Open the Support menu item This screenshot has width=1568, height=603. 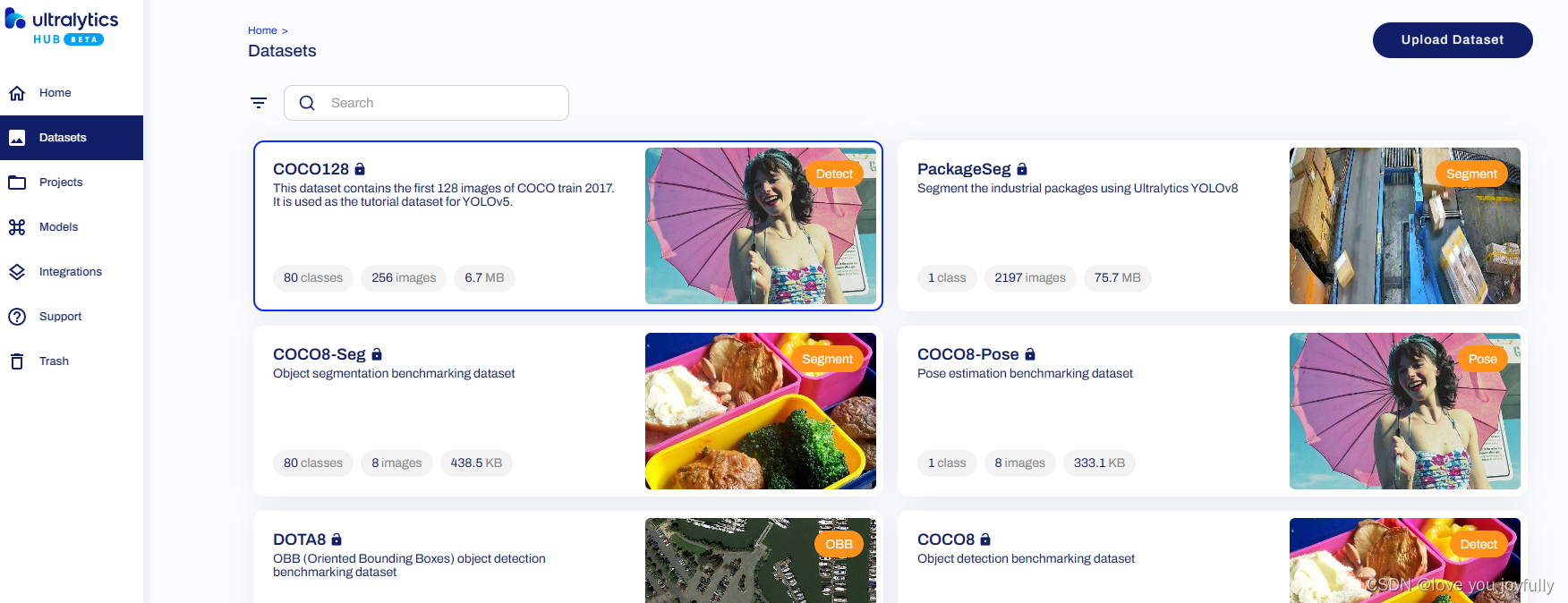[x=72, y=317]
